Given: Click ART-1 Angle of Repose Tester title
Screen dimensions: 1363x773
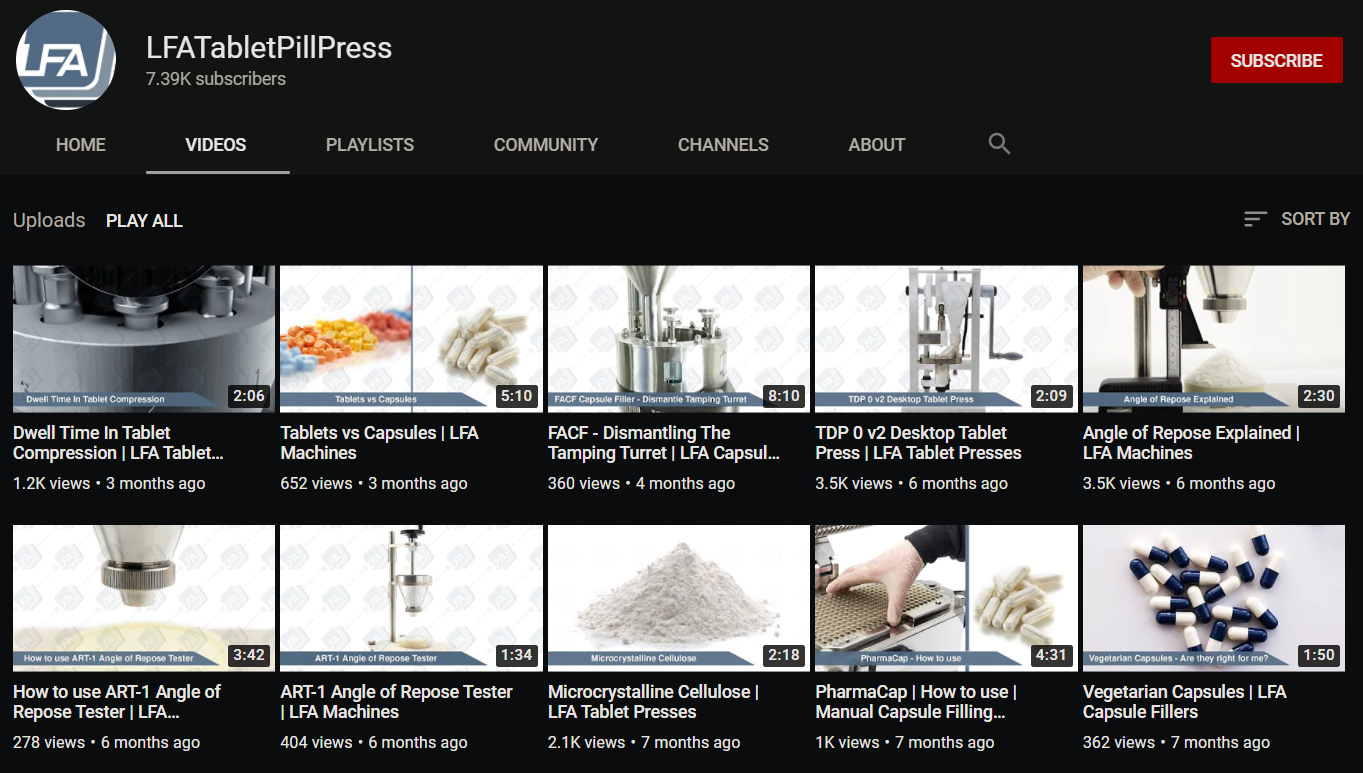Looking at the screenshot, I should [x=396, y=702].
